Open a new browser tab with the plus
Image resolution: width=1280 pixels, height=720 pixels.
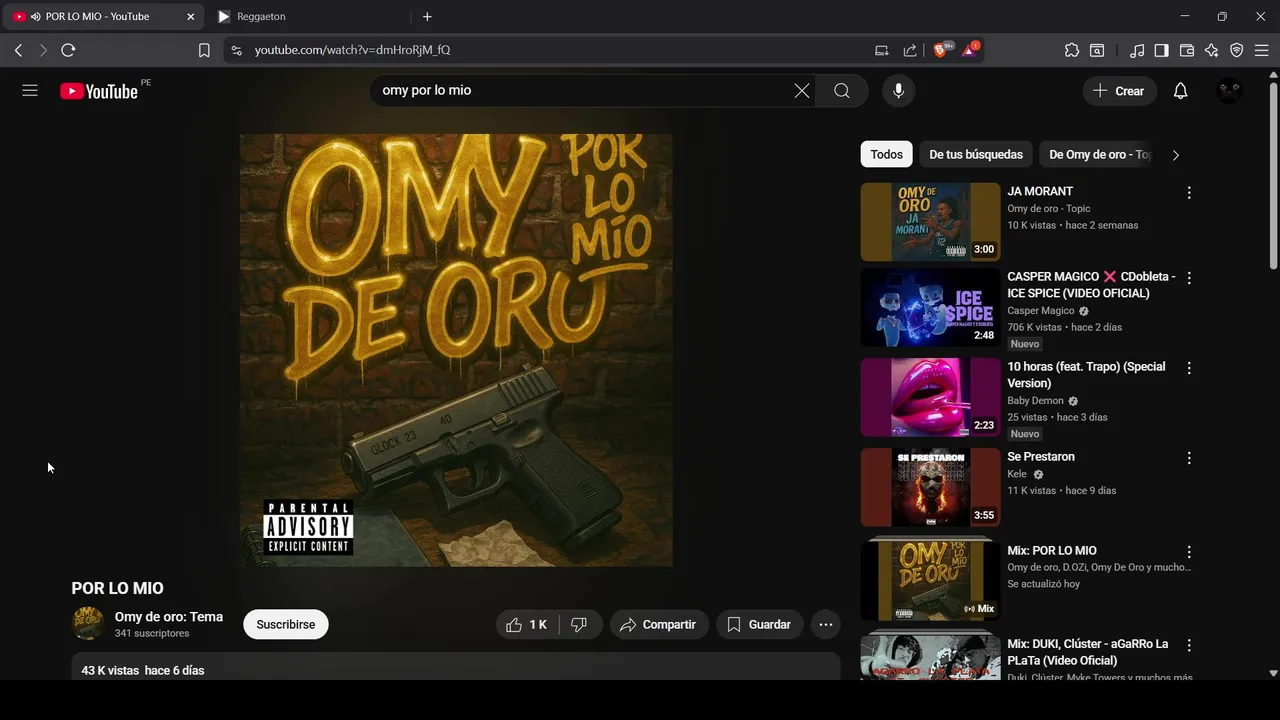(x=427, y=17)
